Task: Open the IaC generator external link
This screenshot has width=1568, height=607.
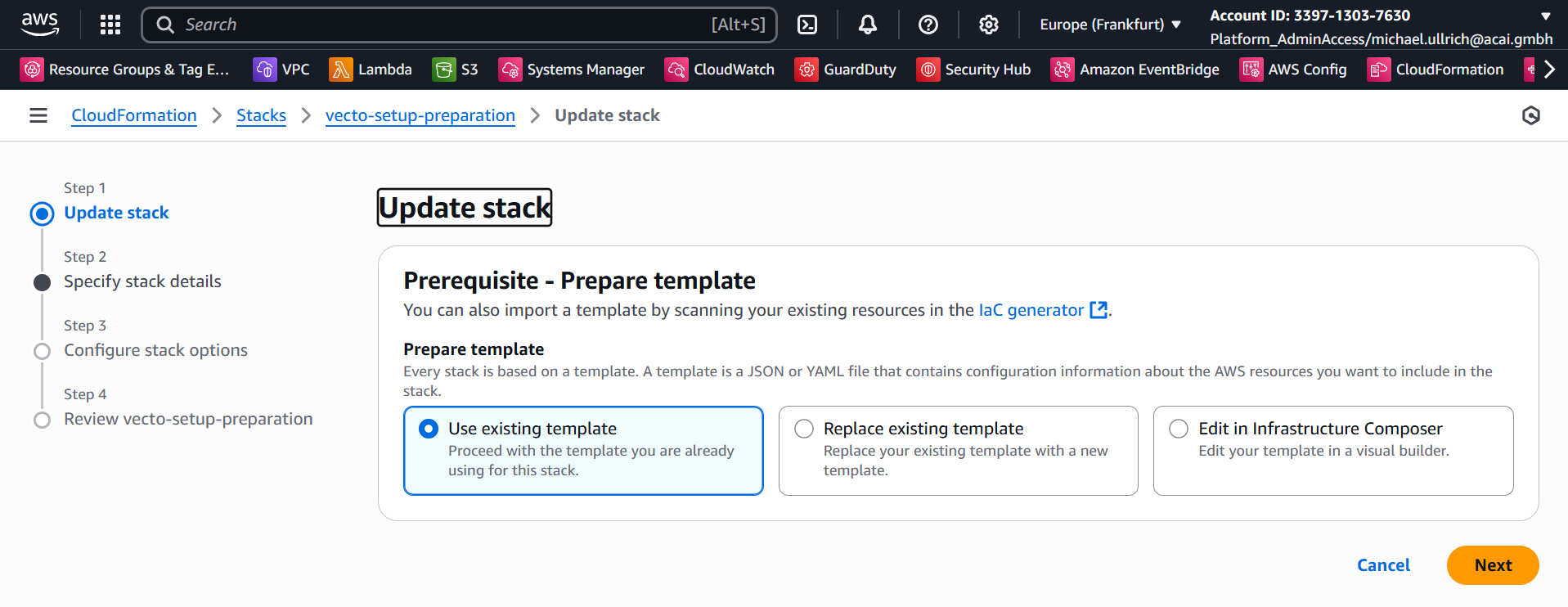Action: tap(1043, 310)
